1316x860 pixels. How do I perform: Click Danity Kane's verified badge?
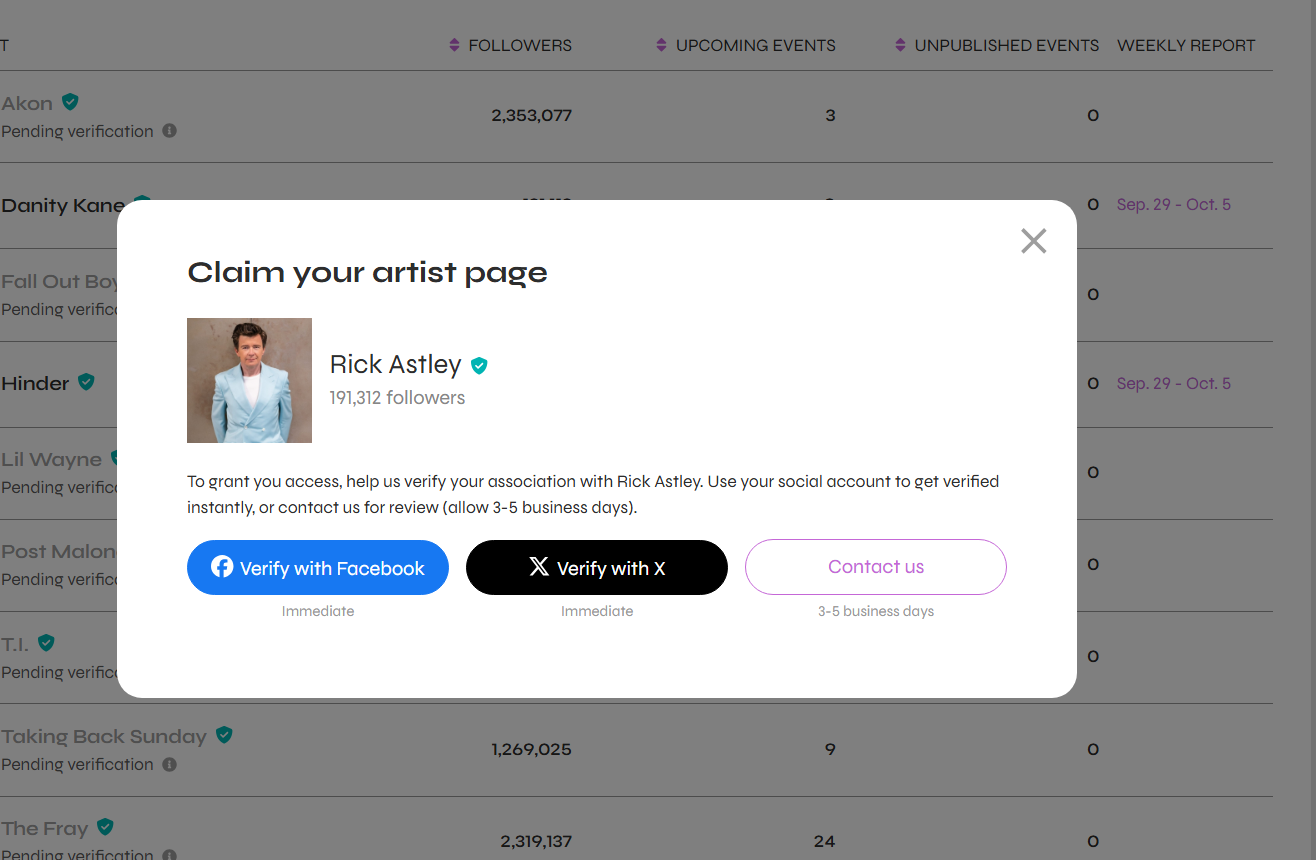point(142,201)
